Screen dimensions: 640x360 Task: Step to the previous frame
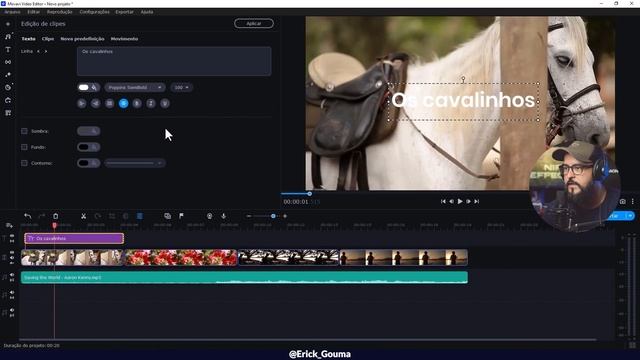451,201
